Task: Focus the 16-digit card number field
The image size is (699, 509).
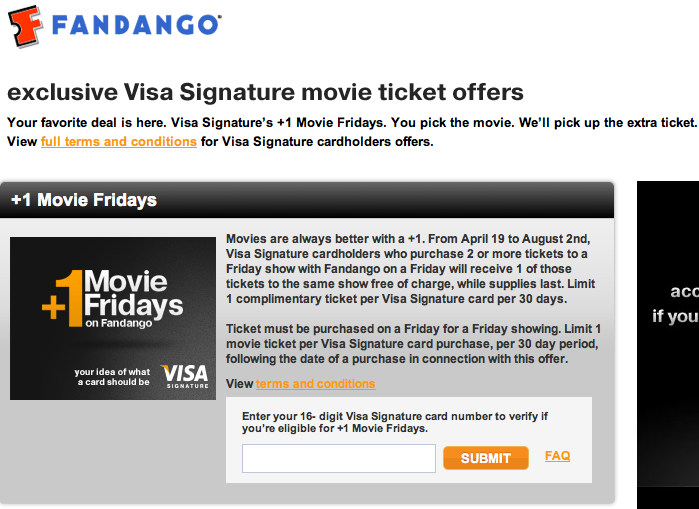Action: tap(339, 458)
